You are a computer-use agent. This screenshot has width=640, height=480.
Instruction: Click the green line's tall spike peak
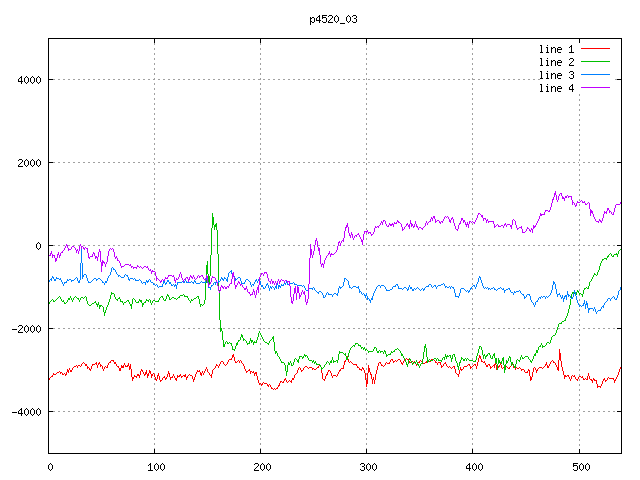pos(212,214)
